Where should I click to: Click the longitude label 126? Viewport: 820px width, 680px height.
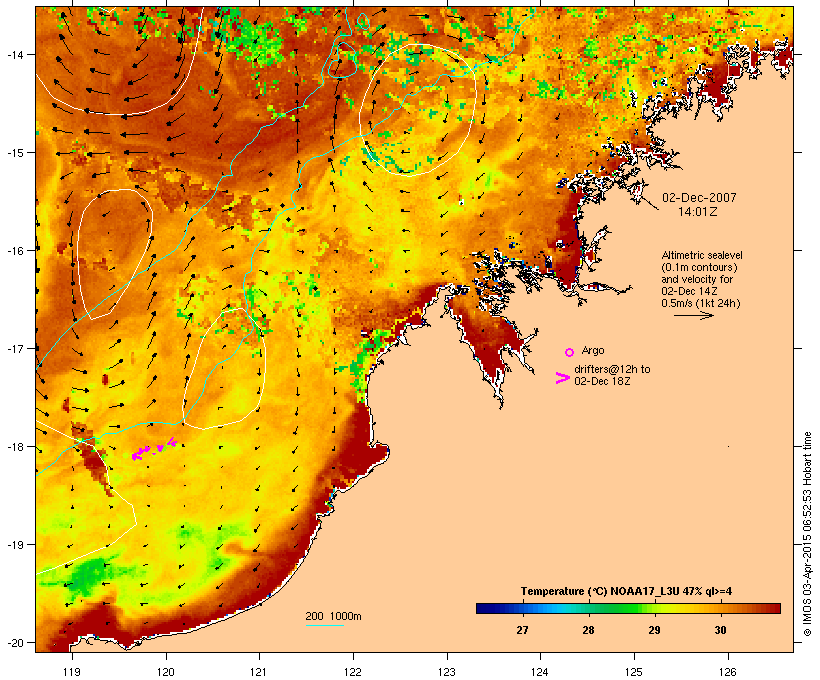pos(727,672)
